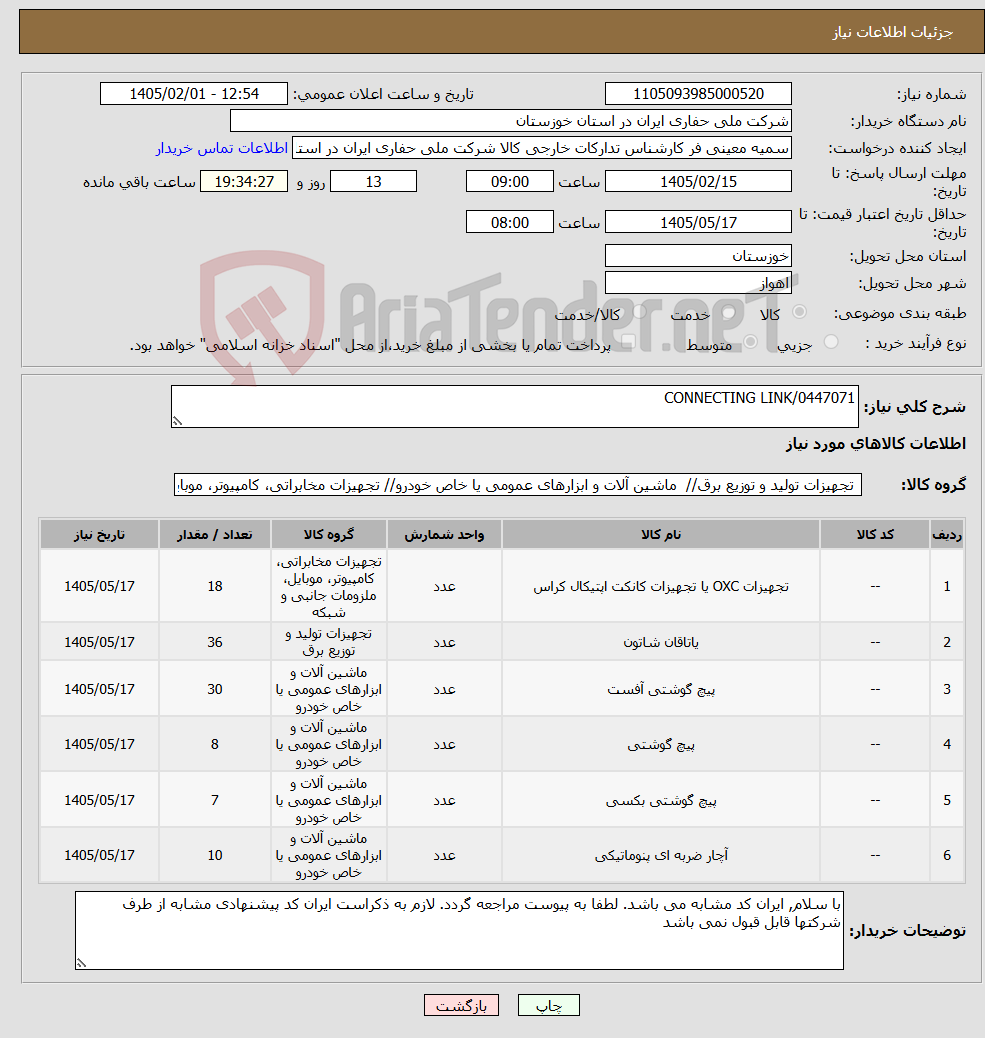Click goods group تجهیزات تولید و توزیع برق cell
The height and width of the screenshot is (1038, 985).
[x=328, y=642]
